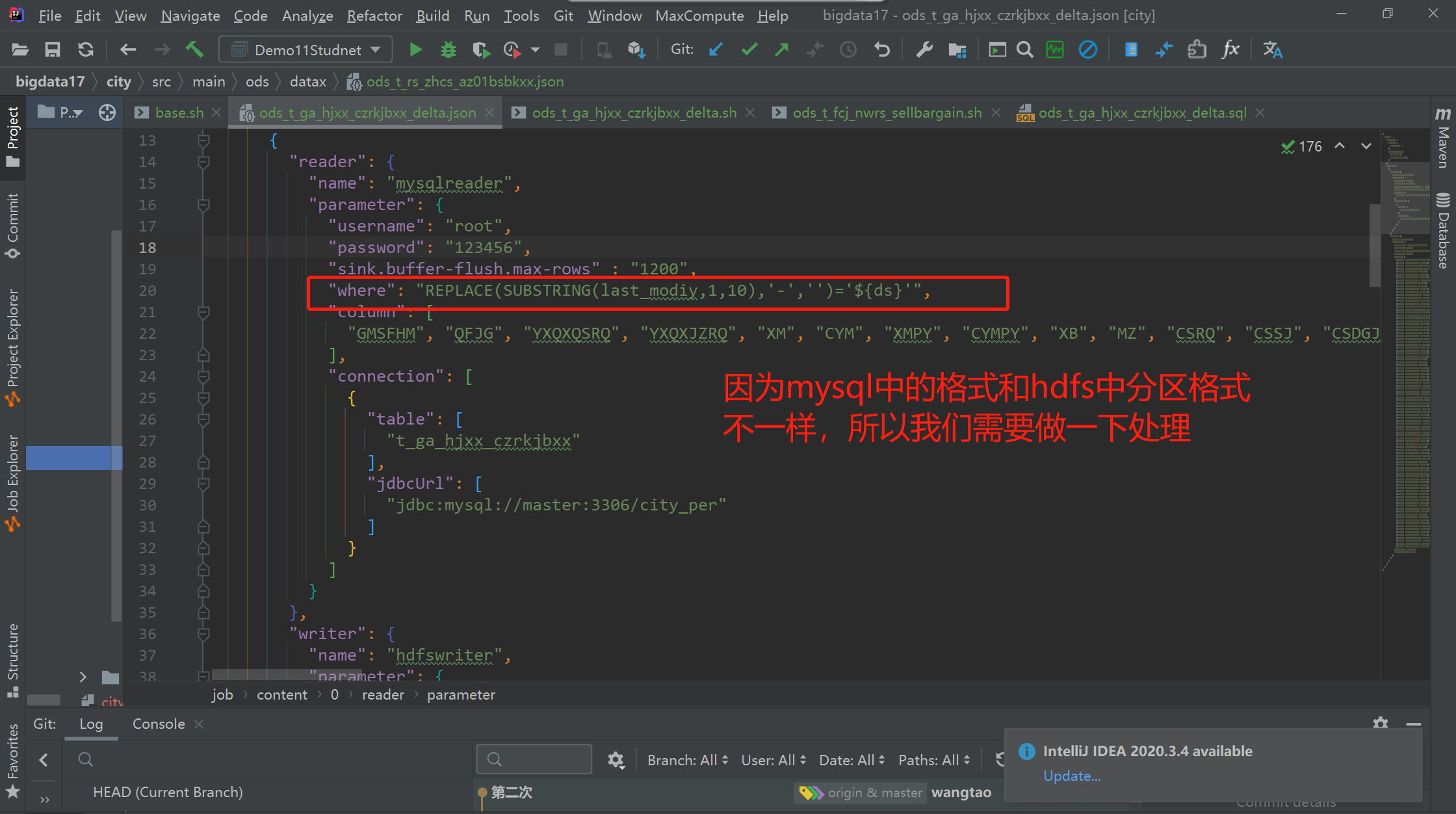Click the green Run button
This screenshot has width=1456, height=814.
coord(415,50)
